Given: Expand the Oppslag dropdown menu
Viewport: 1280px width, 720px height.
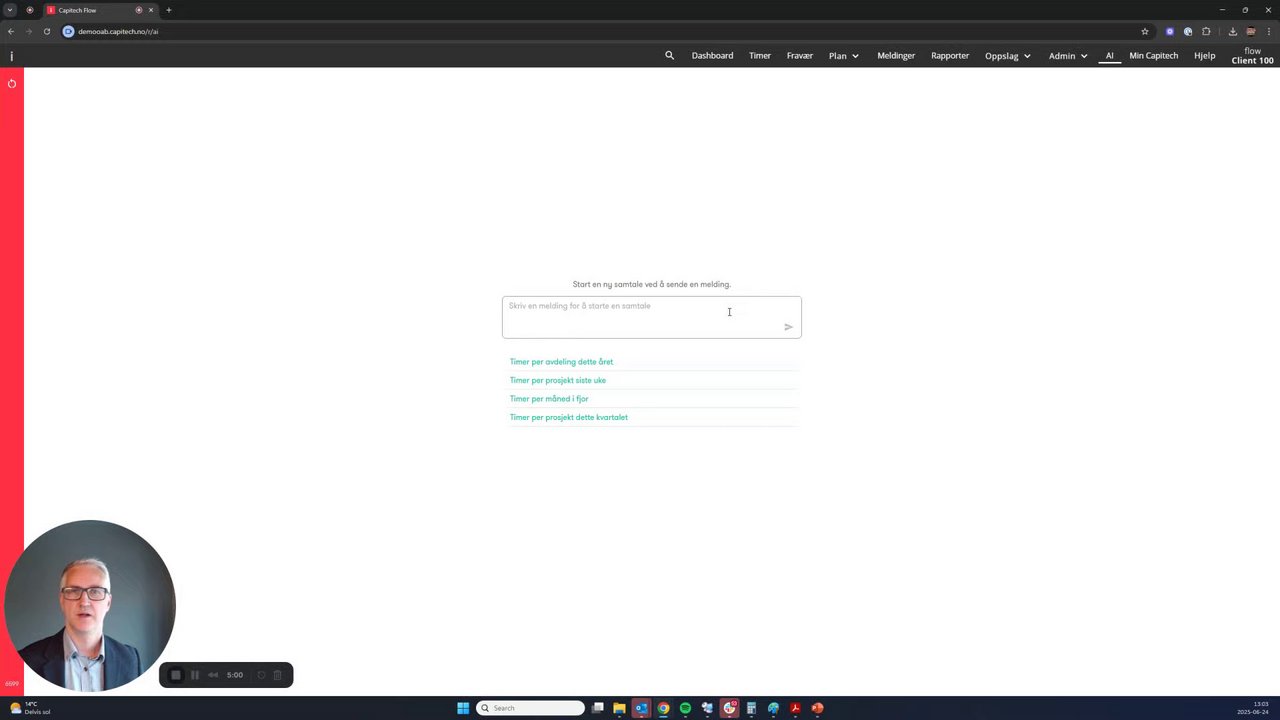Looking at the screenshot, I should 1008,56.
